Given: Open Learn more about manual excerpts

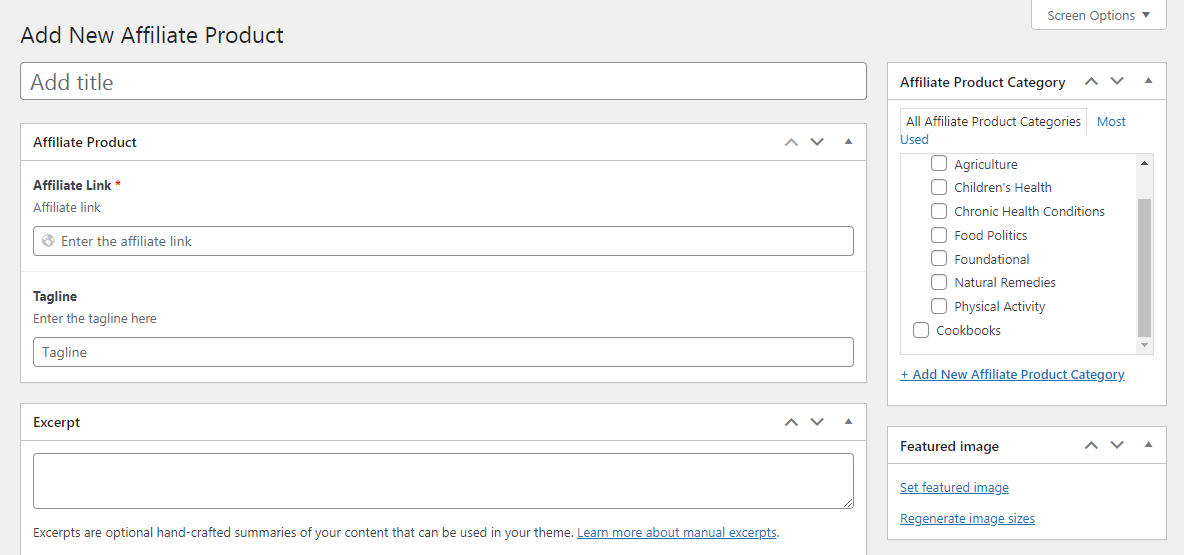Looking at the screenshot, I should [677, 532].
